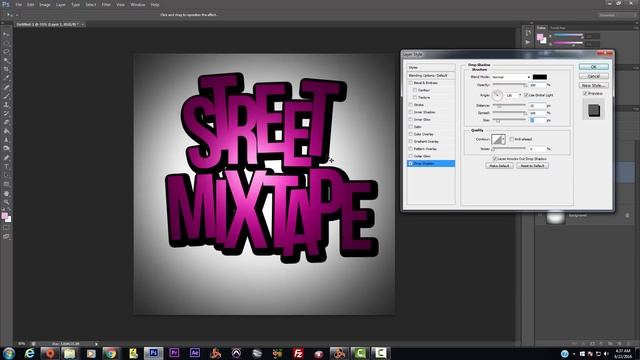The image size is (640, 360).
Task: Click the New Style button
Action: 593,85
